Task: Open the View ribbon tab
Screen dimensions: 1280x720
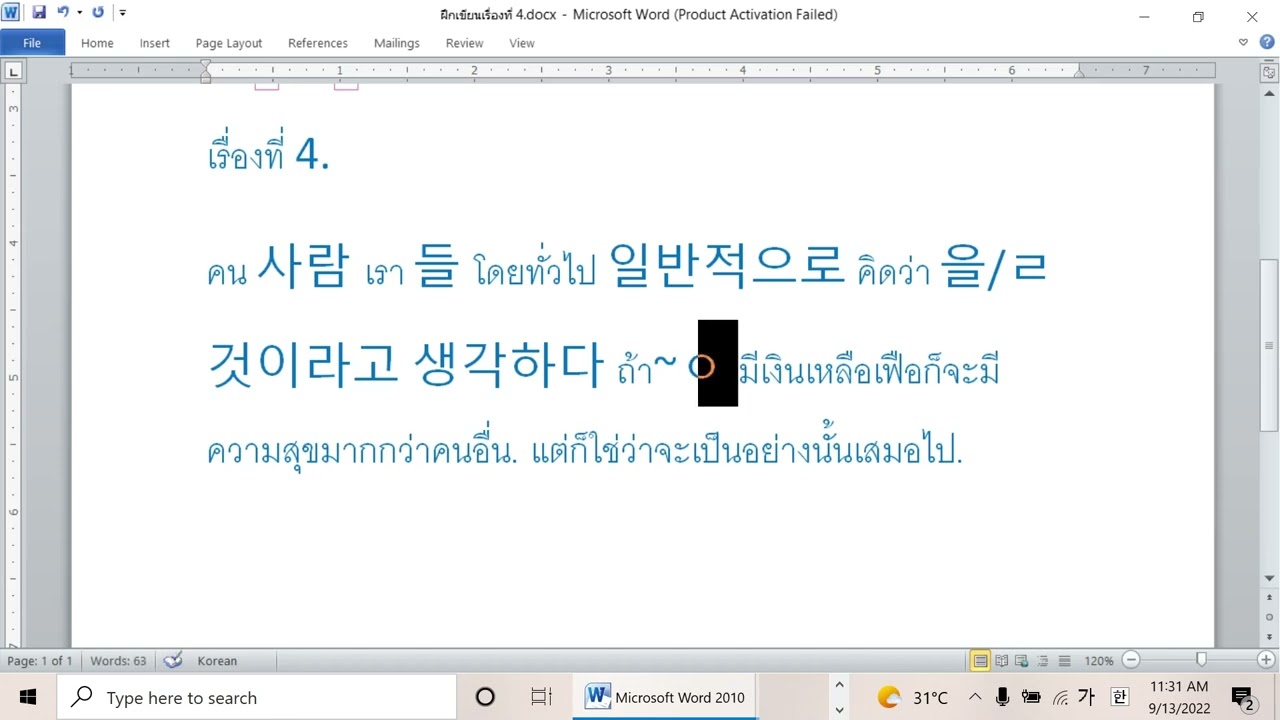Action: point(522,43)
